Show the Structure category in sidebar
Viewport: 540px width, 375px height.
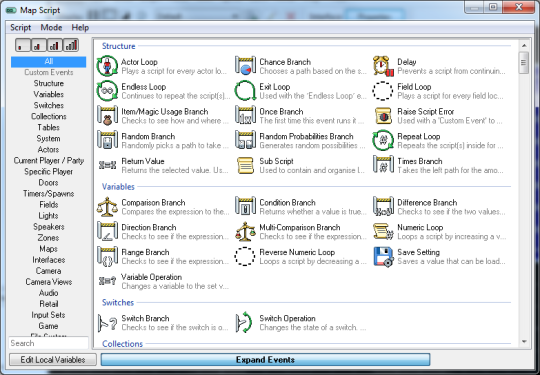click(x=49, y=83)
